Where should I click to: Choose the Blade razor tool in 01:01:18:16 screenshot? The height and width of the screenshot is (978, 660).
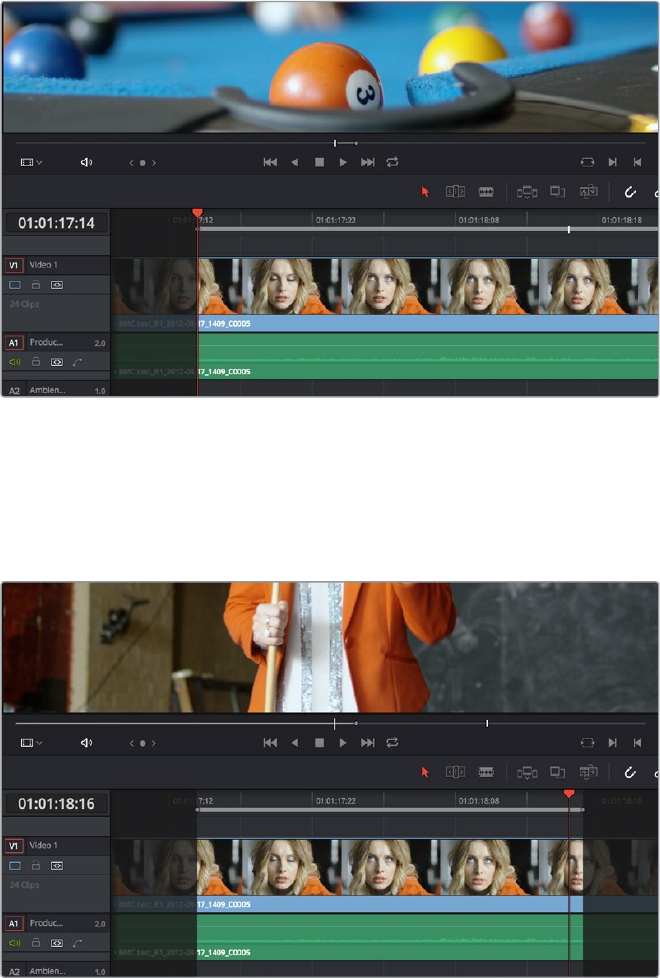[x=486, y=773]
